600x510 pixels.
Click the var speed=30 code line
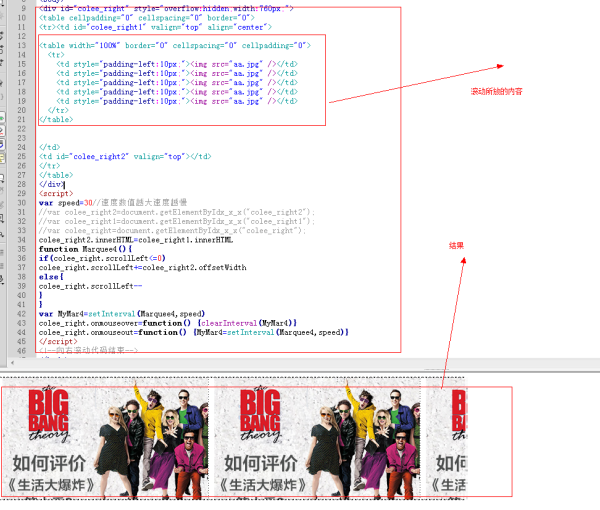click(x=113, y=203)
